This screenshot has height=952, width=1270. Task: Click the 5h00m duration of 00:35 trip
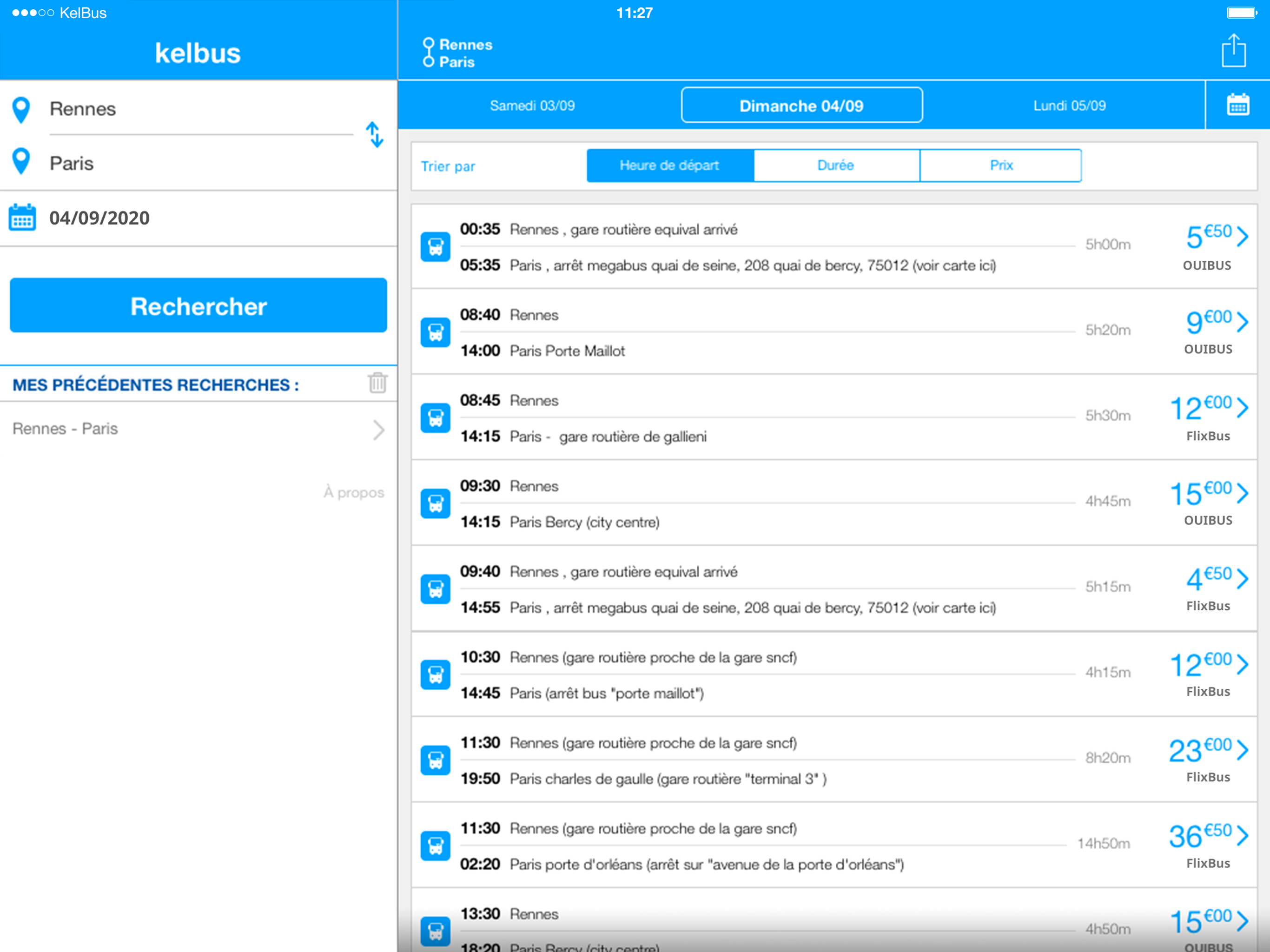click(x=1107, y=245)
